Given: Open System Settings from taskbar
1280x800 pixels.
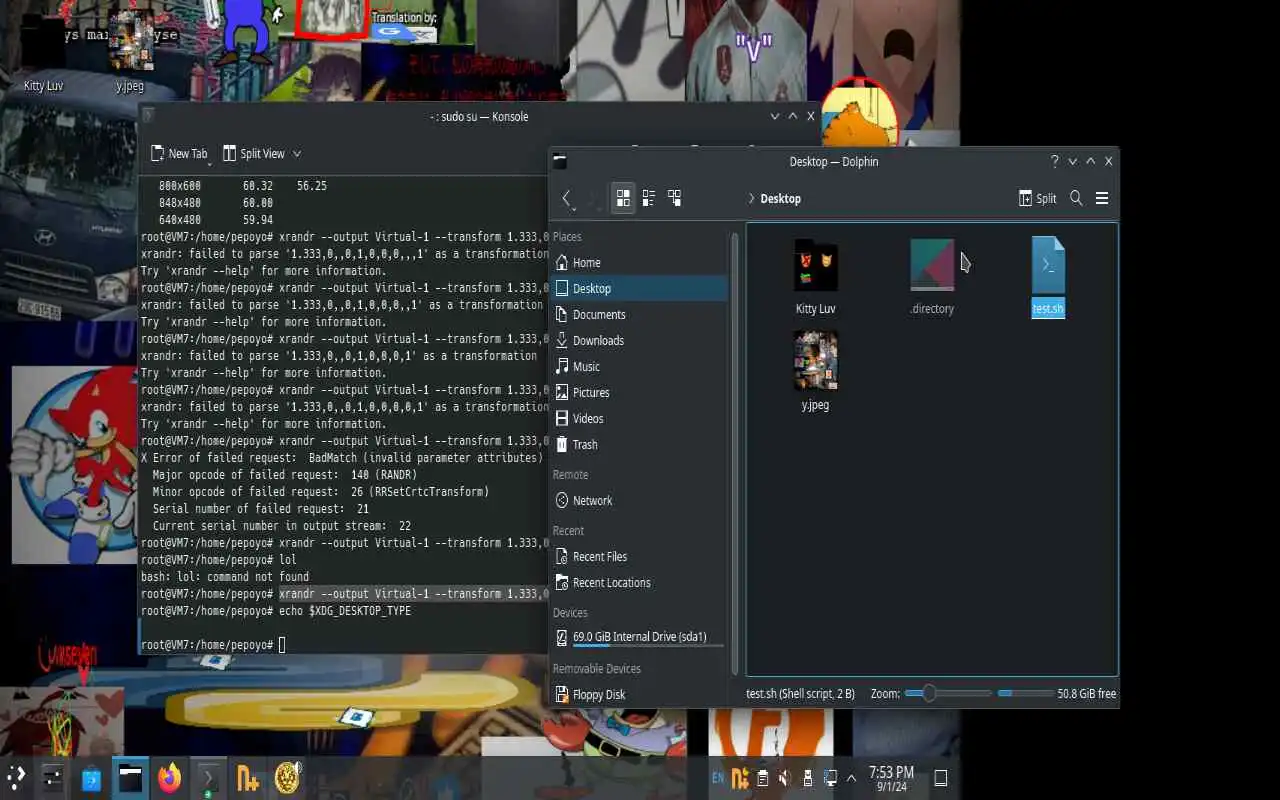Looking at the screenshot, I should pos(53,777).
